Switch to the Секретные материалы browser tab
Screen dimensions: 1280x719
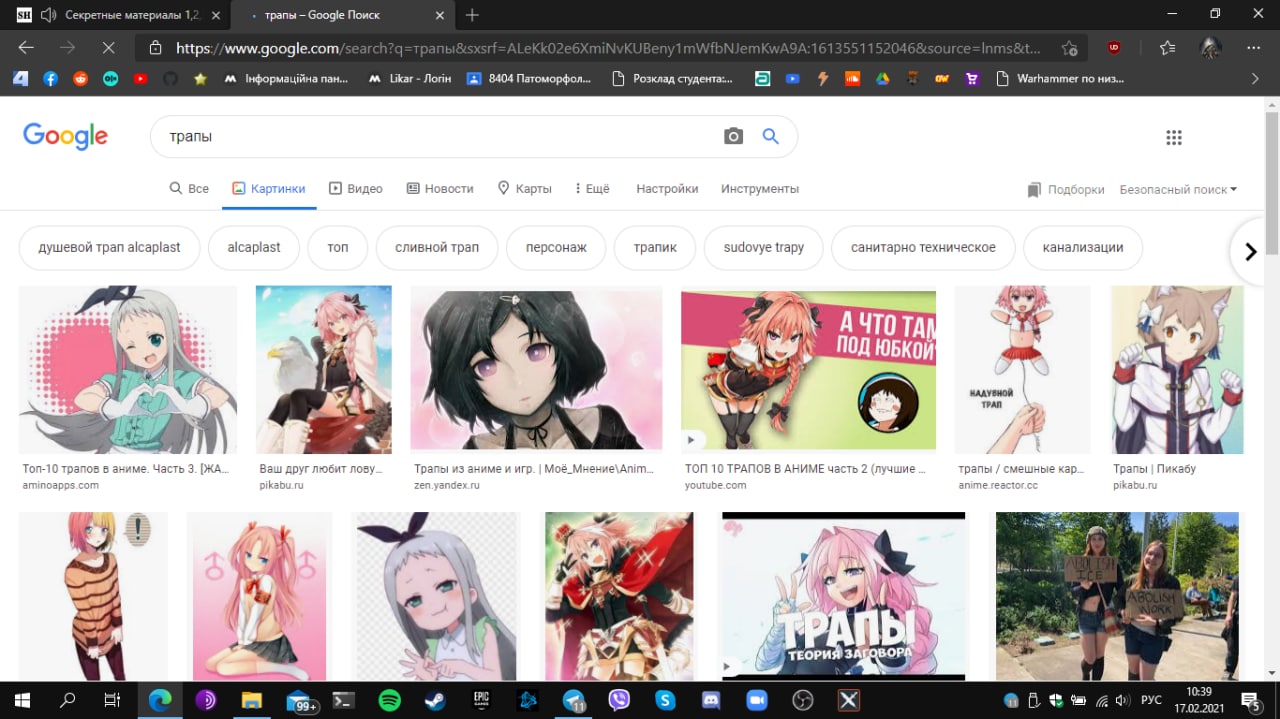(x=117, y=15)
